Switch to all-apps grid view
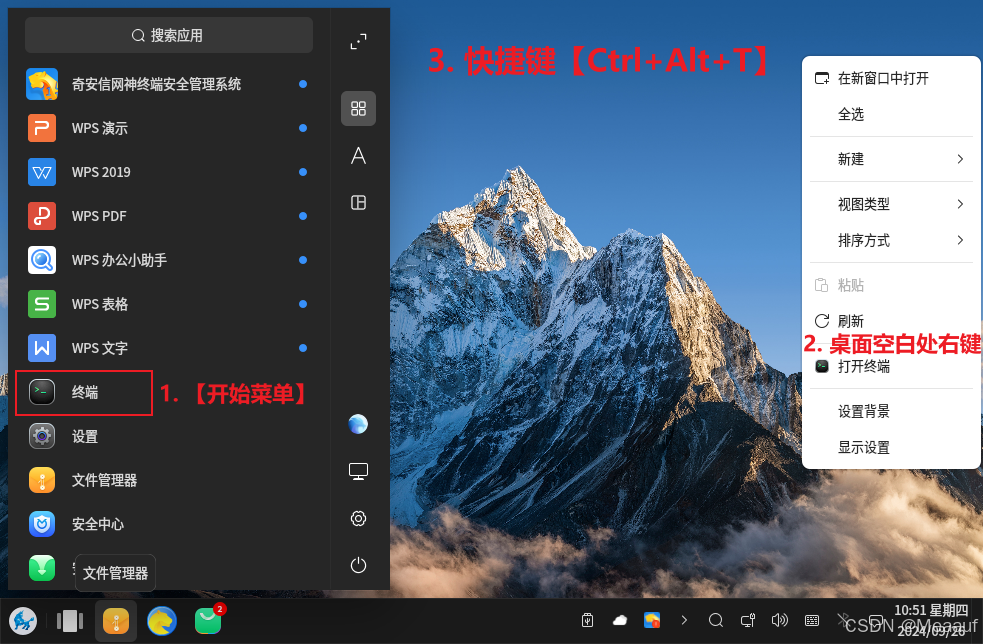The width and height of the screenshot is (983, 644). pos(359,108)
